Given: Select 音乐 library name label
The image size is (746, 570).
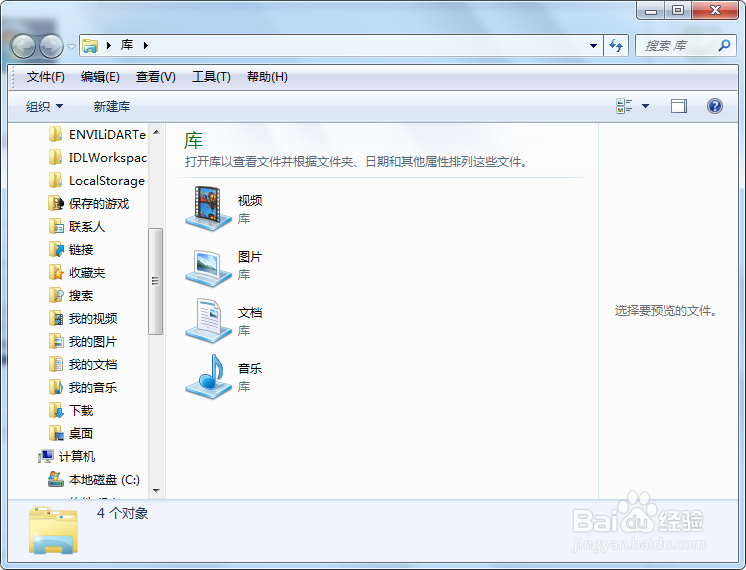Looking at the screenshot, I should pyautogui.click(x=250, y=368).
